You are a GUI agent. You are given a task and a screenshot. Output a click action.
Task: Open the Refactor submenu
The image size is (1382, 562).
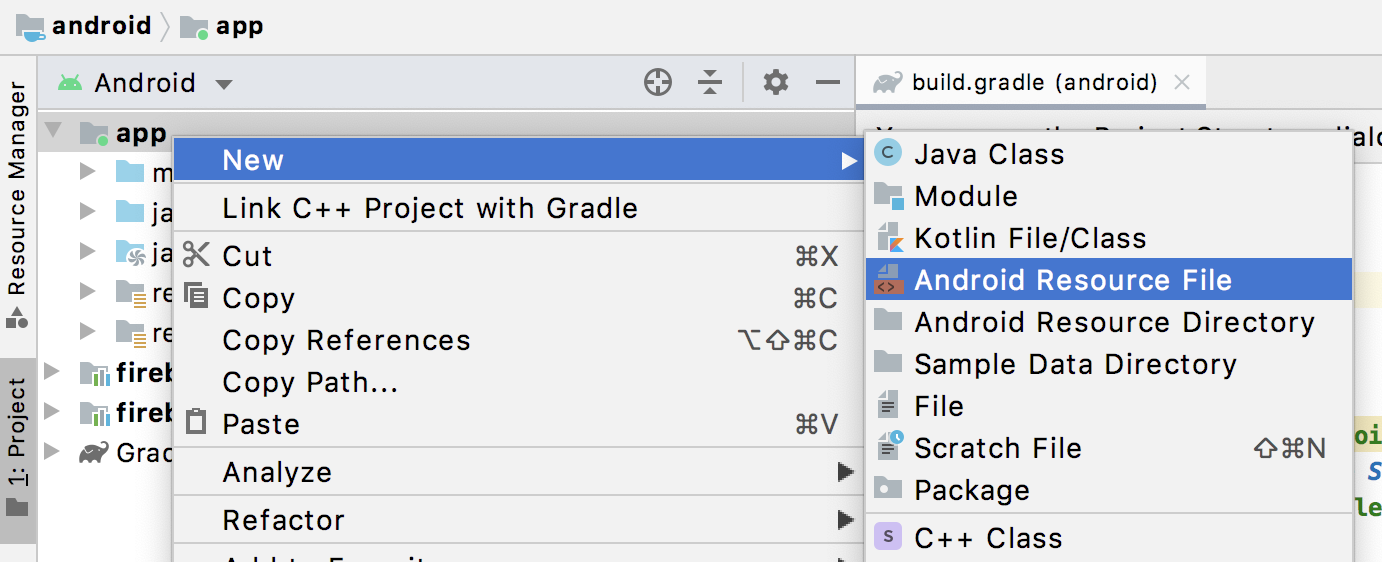[x=284, y=520]
